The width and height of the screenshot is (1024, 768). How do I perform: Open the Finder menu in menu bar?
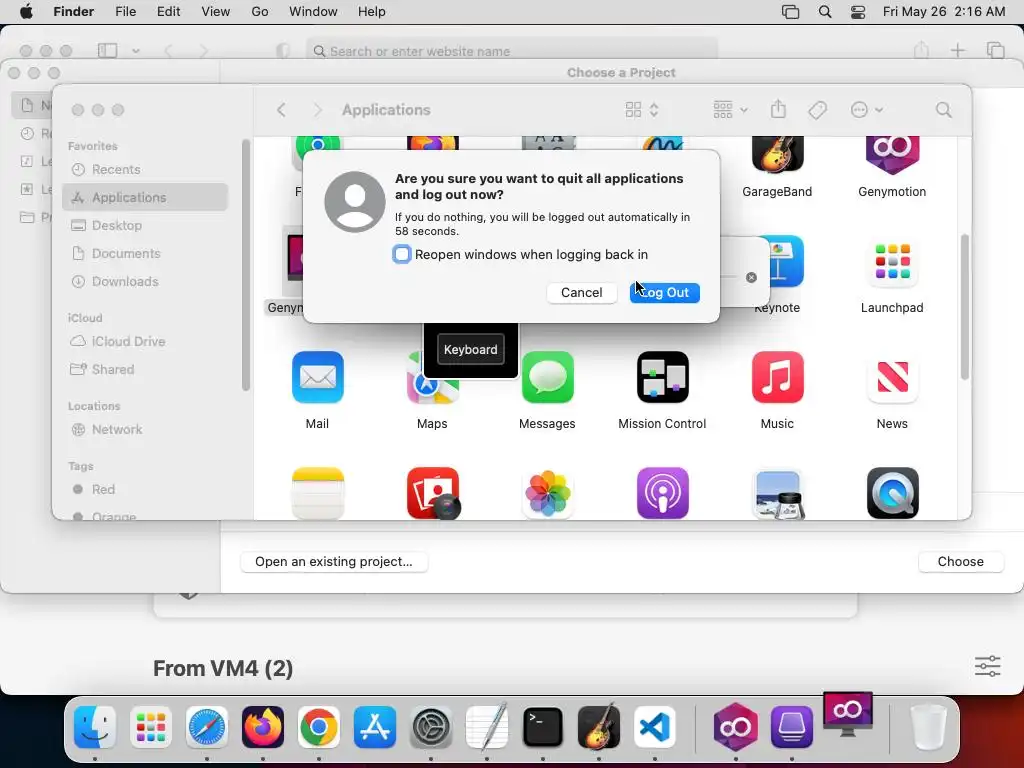(x=73, y=12)
